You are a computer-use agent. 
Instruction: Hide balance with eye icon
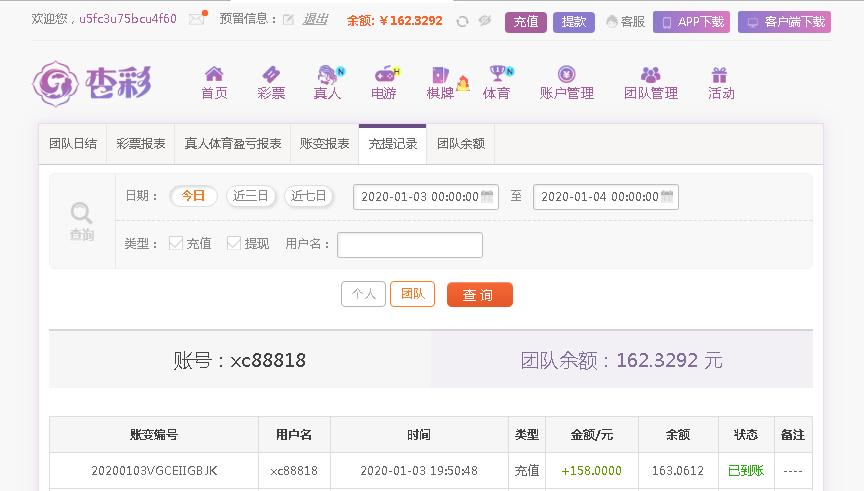[484, 20]
